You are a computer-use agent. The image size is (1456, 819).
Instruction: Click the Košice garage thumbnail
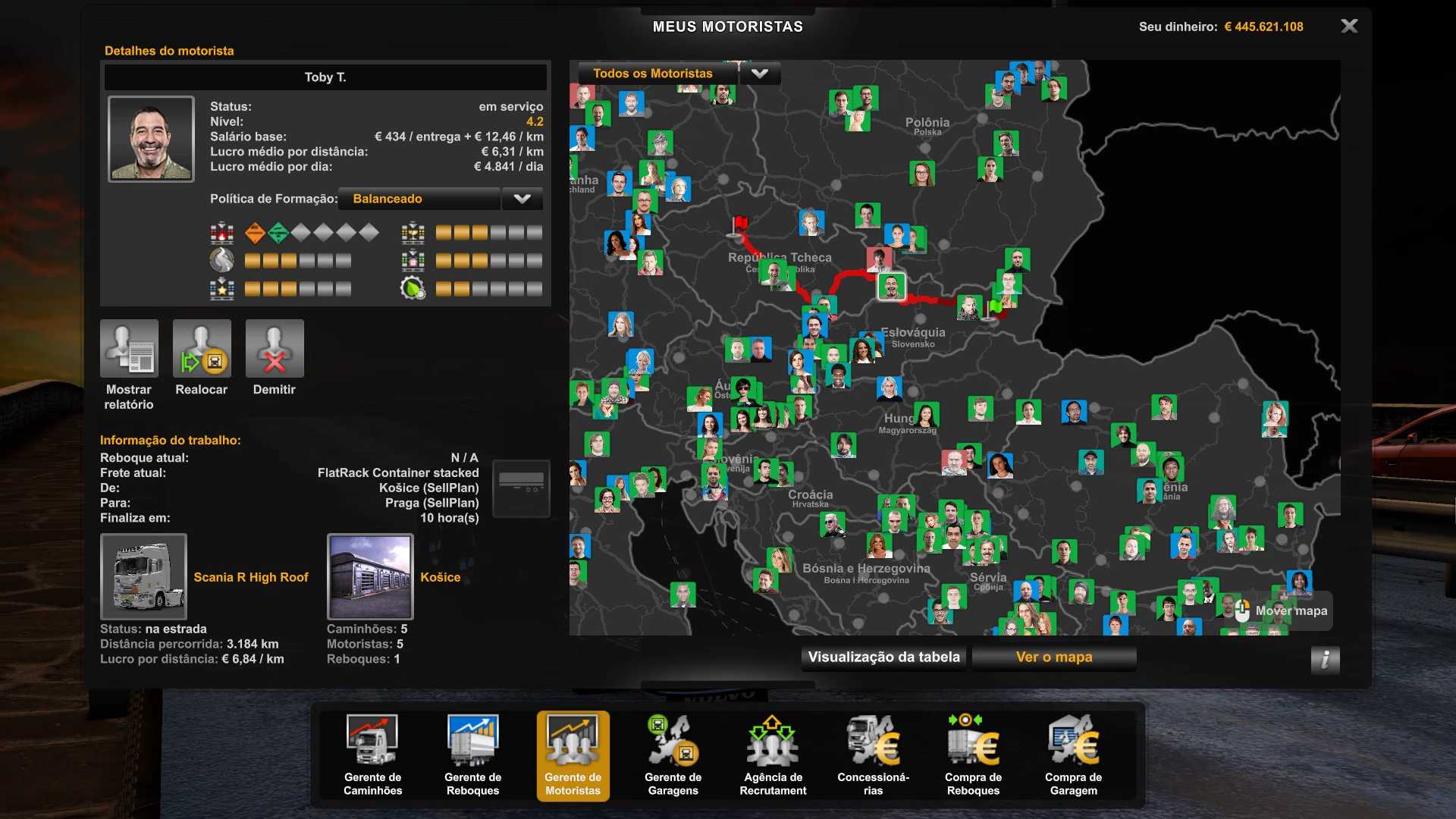click(370, 576)
